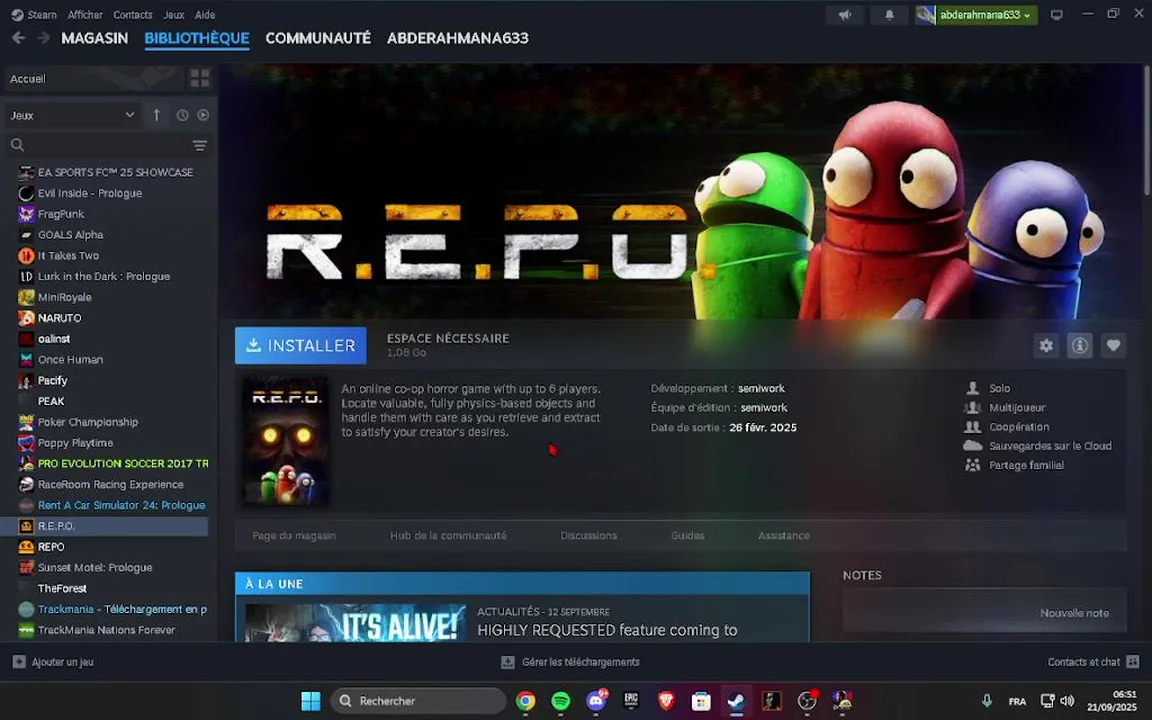The image size is (1152, 720).
Task: Click the Ajouter un jeu plus icon
Action: tap(19, 662)
